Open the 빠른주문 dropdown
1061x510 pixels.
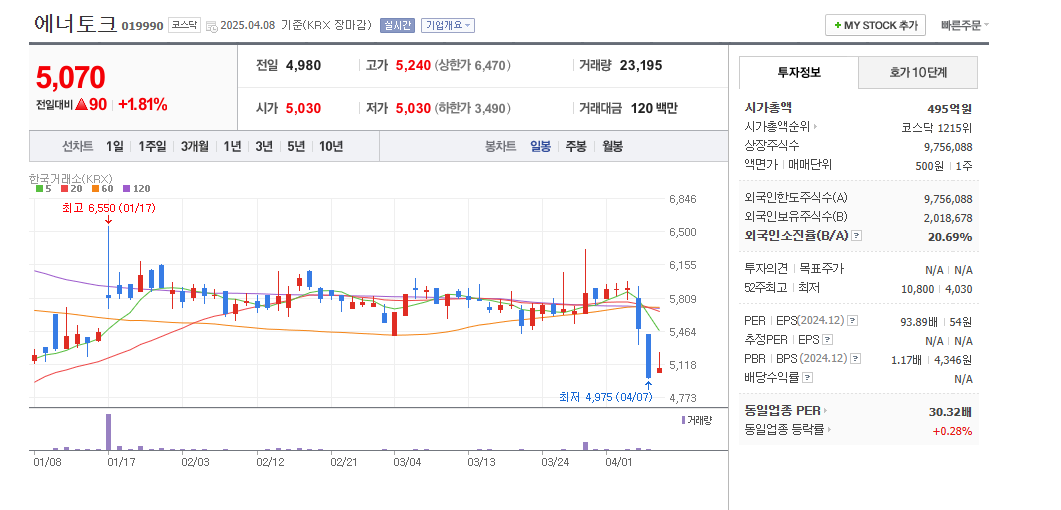pyautogui.click(x=964, y=26)
